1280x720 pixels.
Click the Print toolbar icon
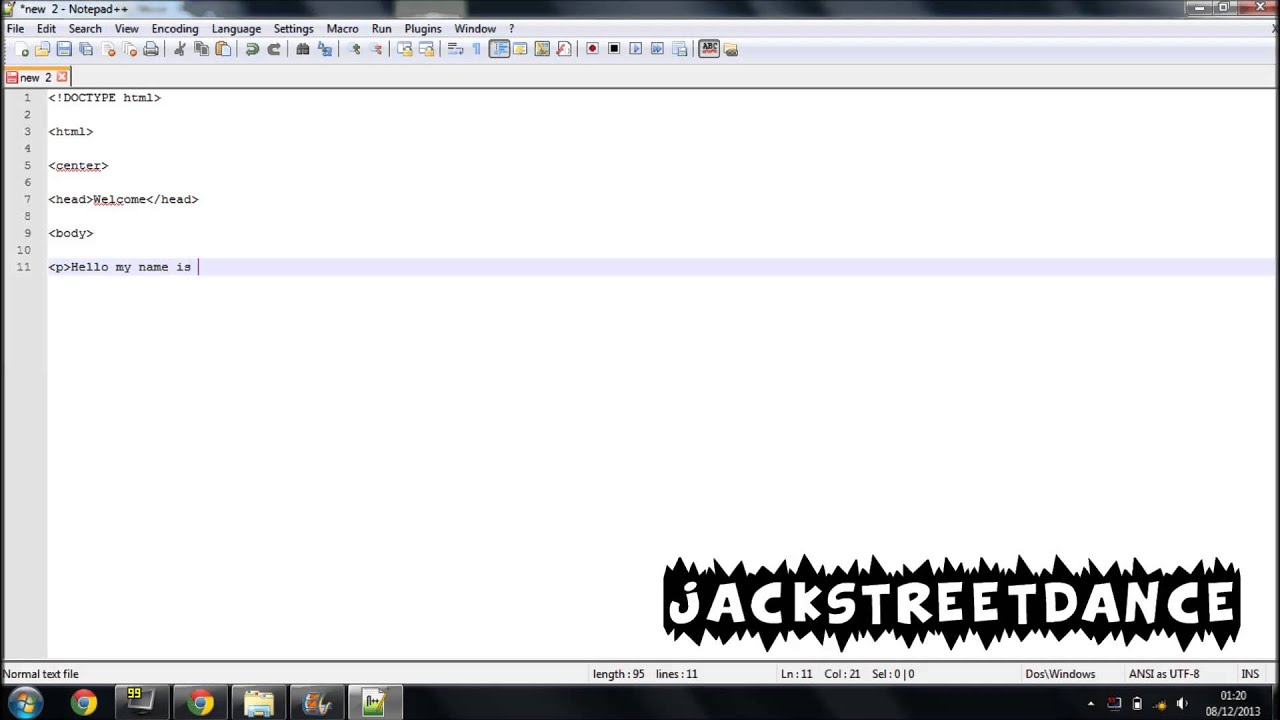tap(151, 49)
